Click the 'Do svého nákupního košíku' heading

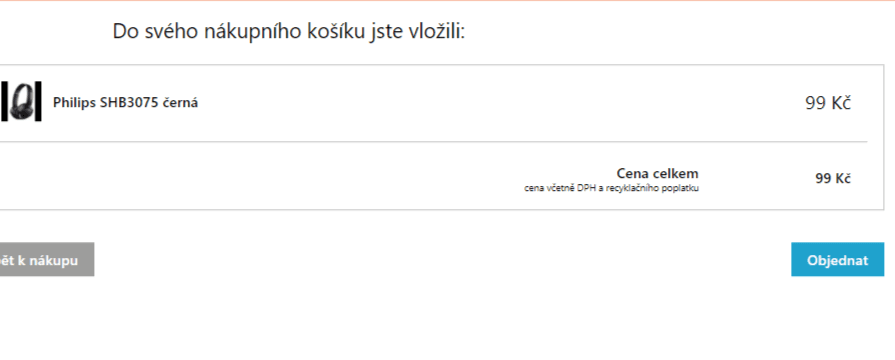pos(289,31)
